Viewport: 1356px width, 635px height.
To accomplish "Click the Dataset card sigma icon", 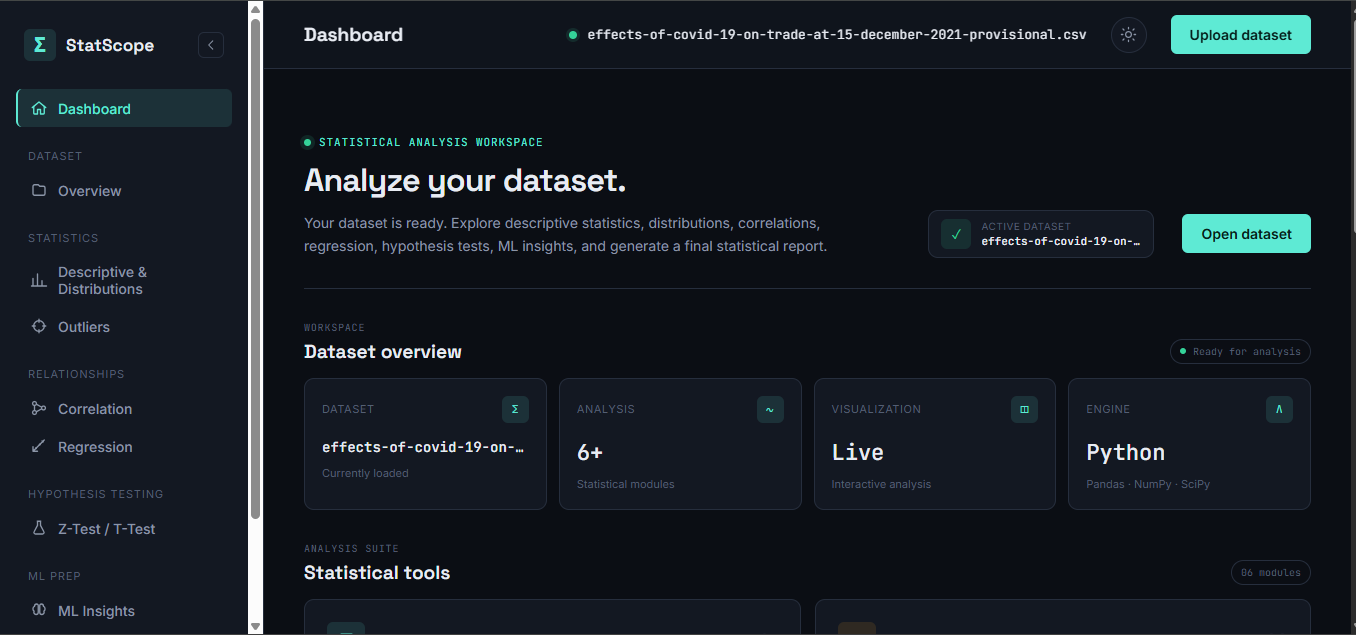I will pyautogui.click(x=515, y=409).
